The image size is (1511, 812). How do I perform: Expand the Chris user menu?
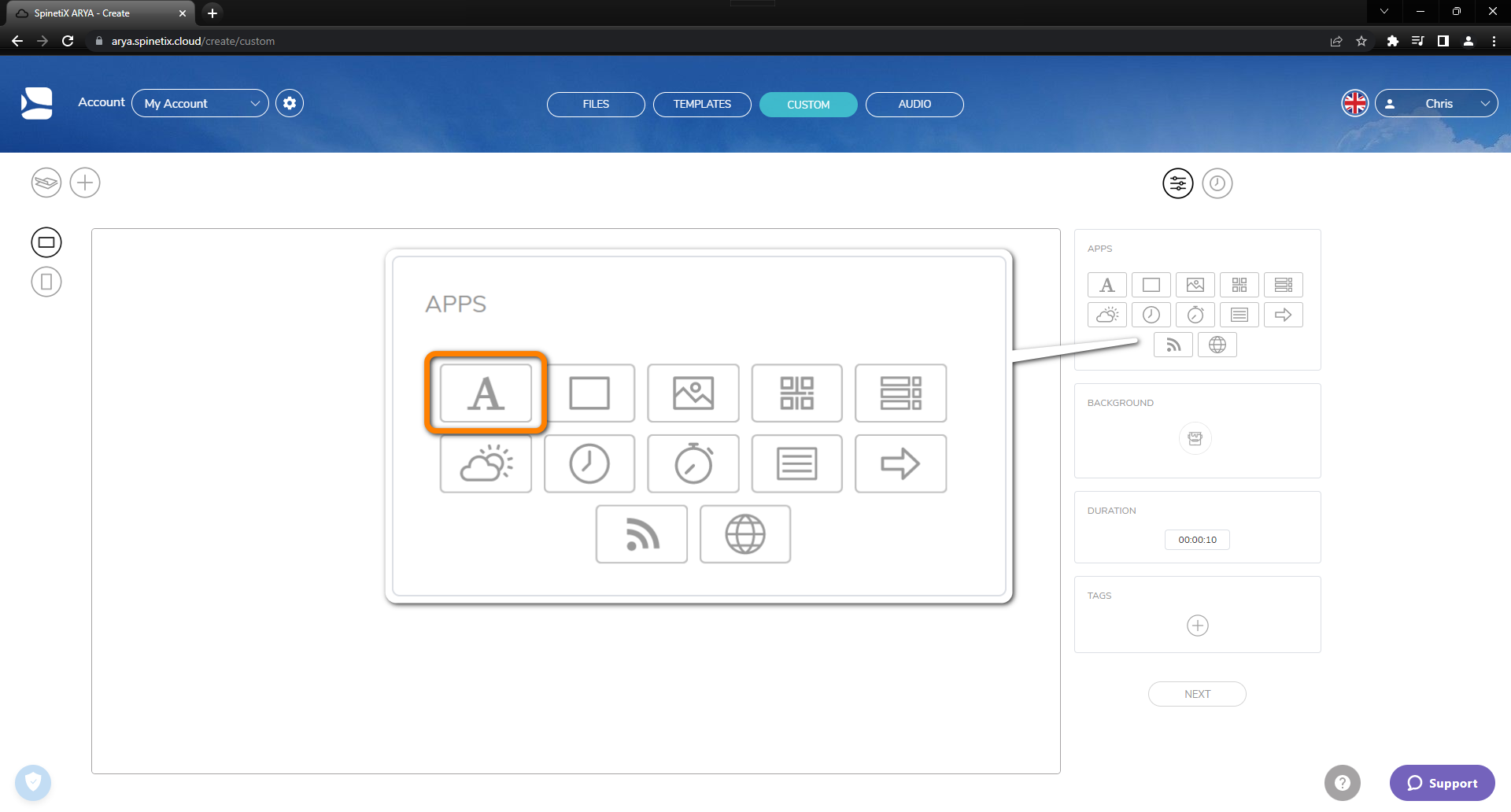[x=1436, y=103]
